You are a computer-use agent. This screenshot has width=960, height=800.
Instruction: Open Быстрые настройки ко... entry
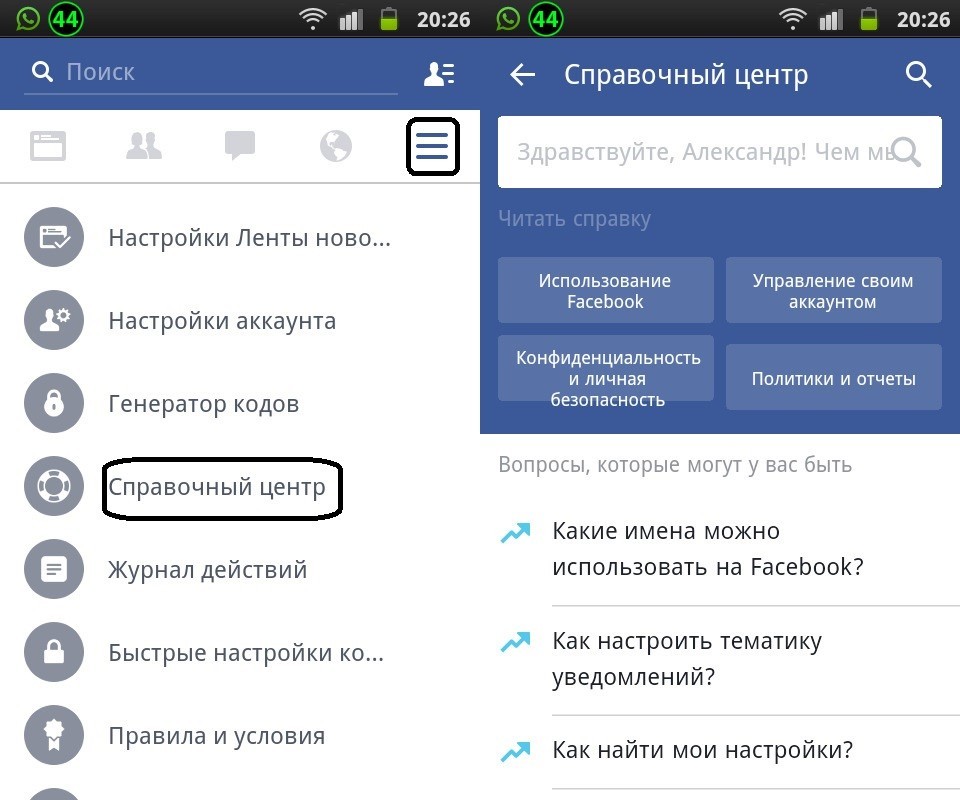coord(246,653)
